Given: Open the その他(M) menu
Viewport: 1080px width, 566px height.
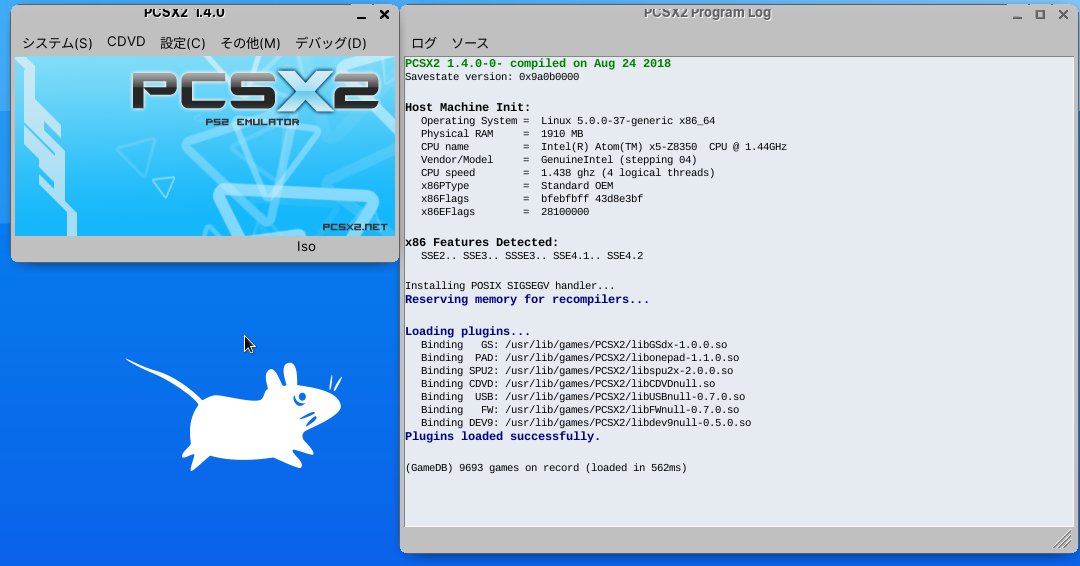Looking at the screenshot, I should [x=250, y=43].
